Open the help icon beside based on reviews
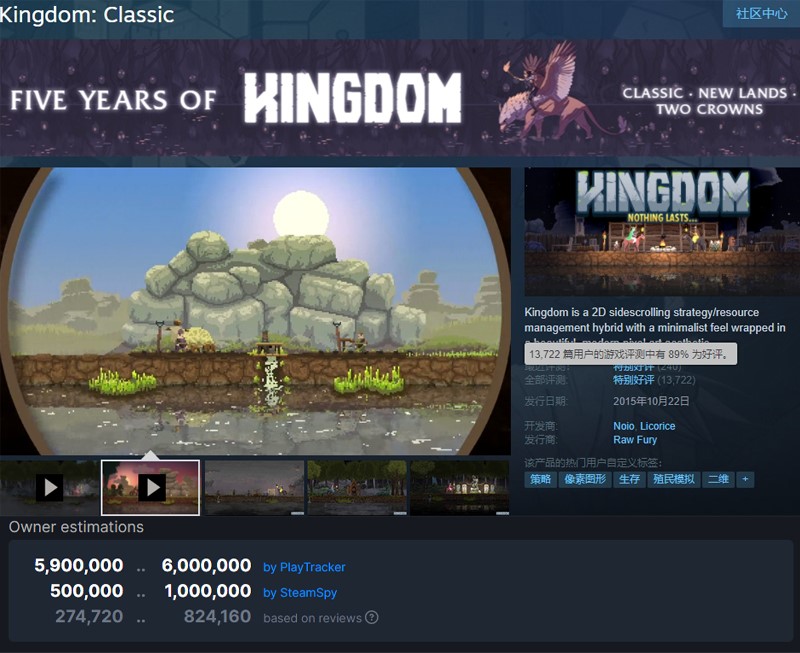This screenshot has height=653, width=800. pos(372,617)
